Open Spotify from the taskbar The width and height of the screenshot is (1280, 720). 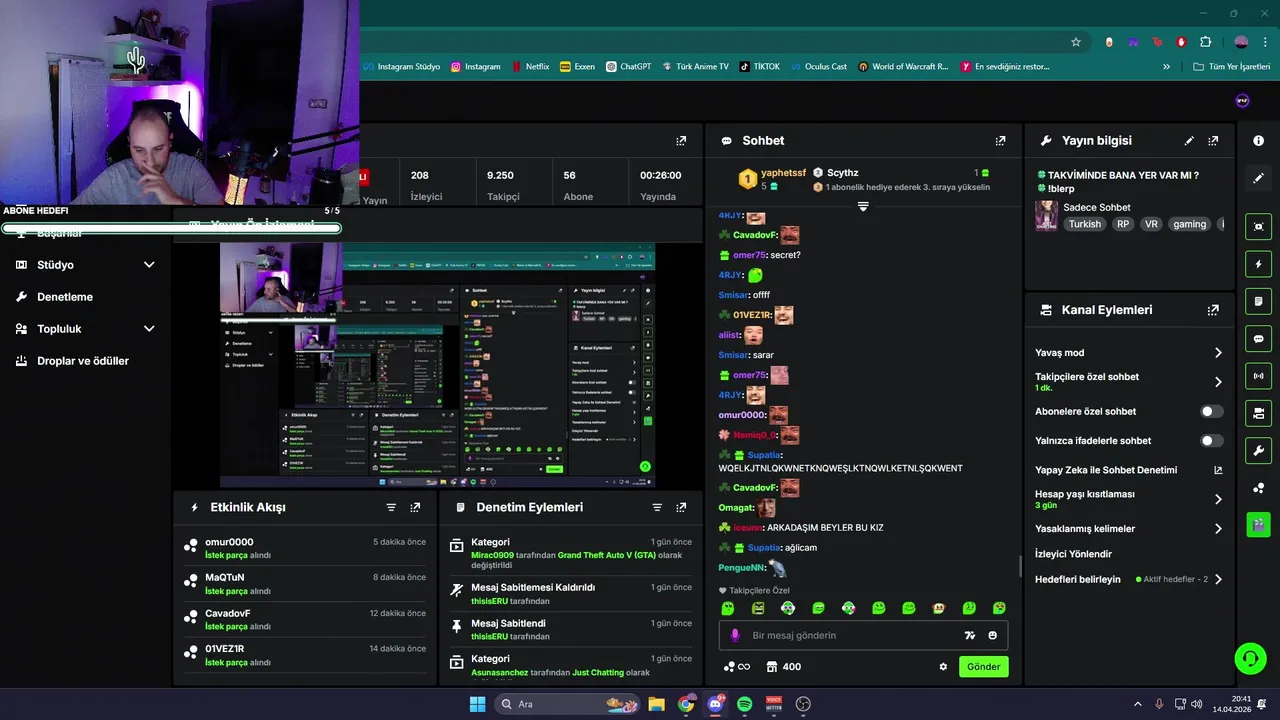pyautogui.click(x=744, y=704)
